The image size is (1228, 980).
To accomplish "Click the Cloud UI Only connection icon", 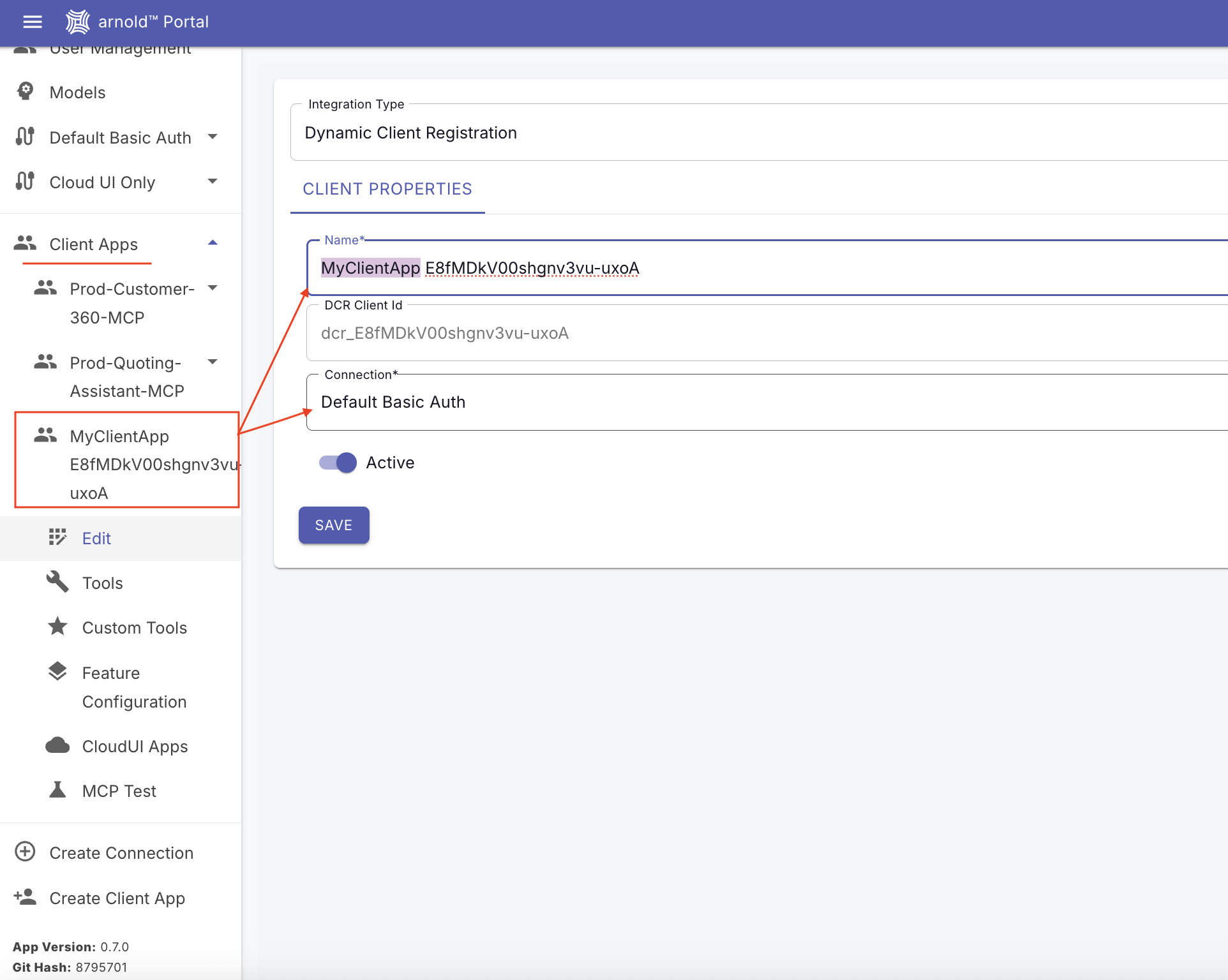I will [25, 181].
